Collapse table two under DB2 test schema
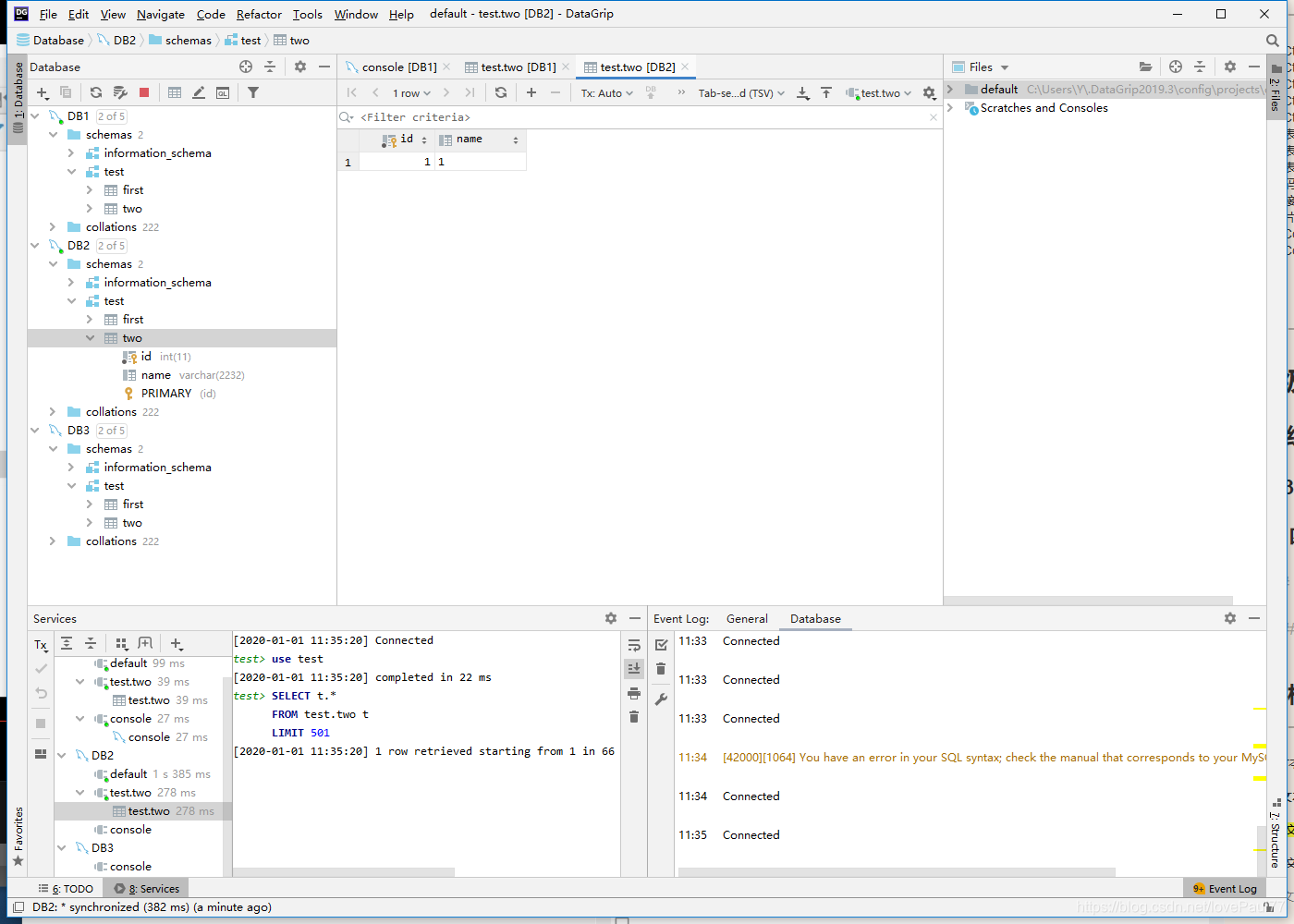The image size is (1294, 924). (90, 338)
